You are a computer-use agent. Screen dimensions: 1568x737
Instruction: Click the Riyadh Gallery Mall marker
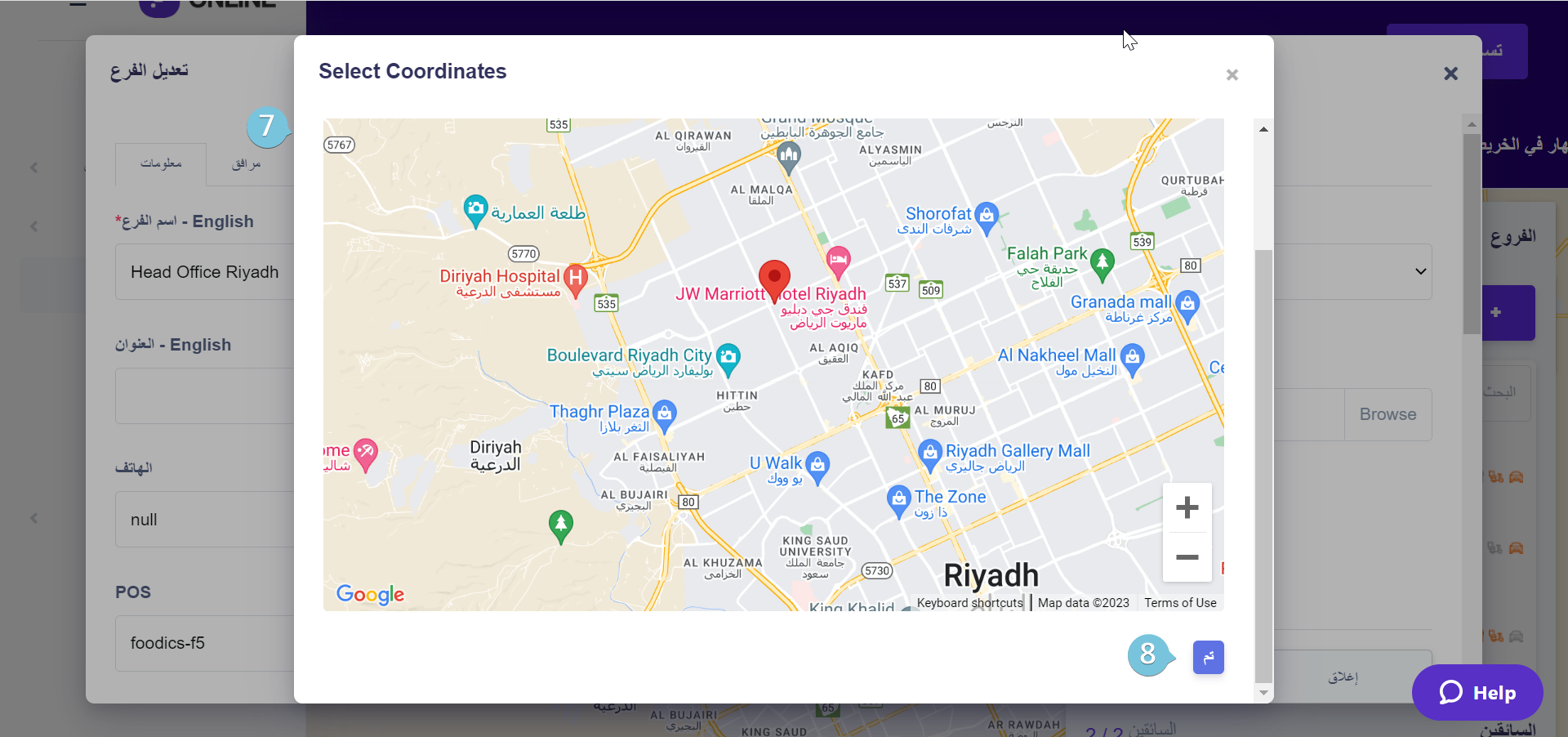930,454
